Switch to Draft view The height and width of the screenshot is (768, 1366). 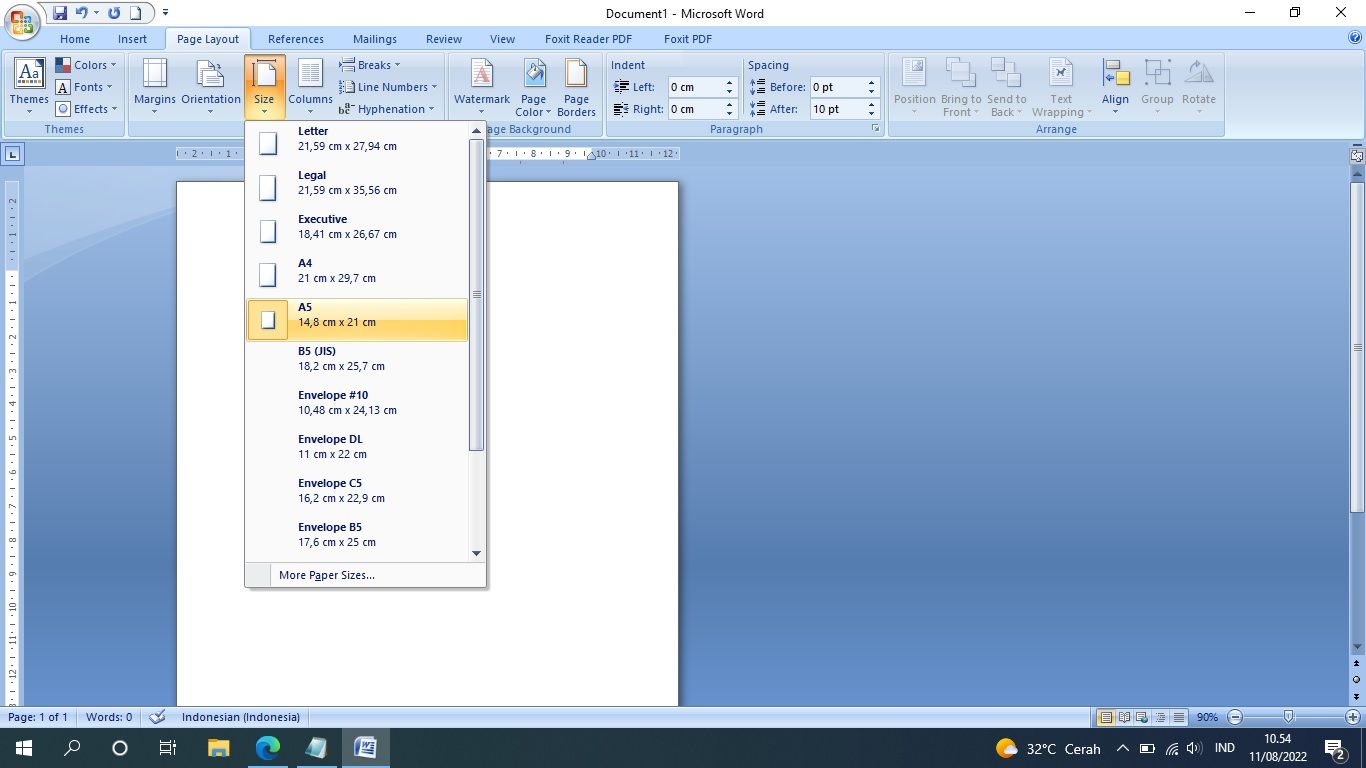click(1179, 717)
